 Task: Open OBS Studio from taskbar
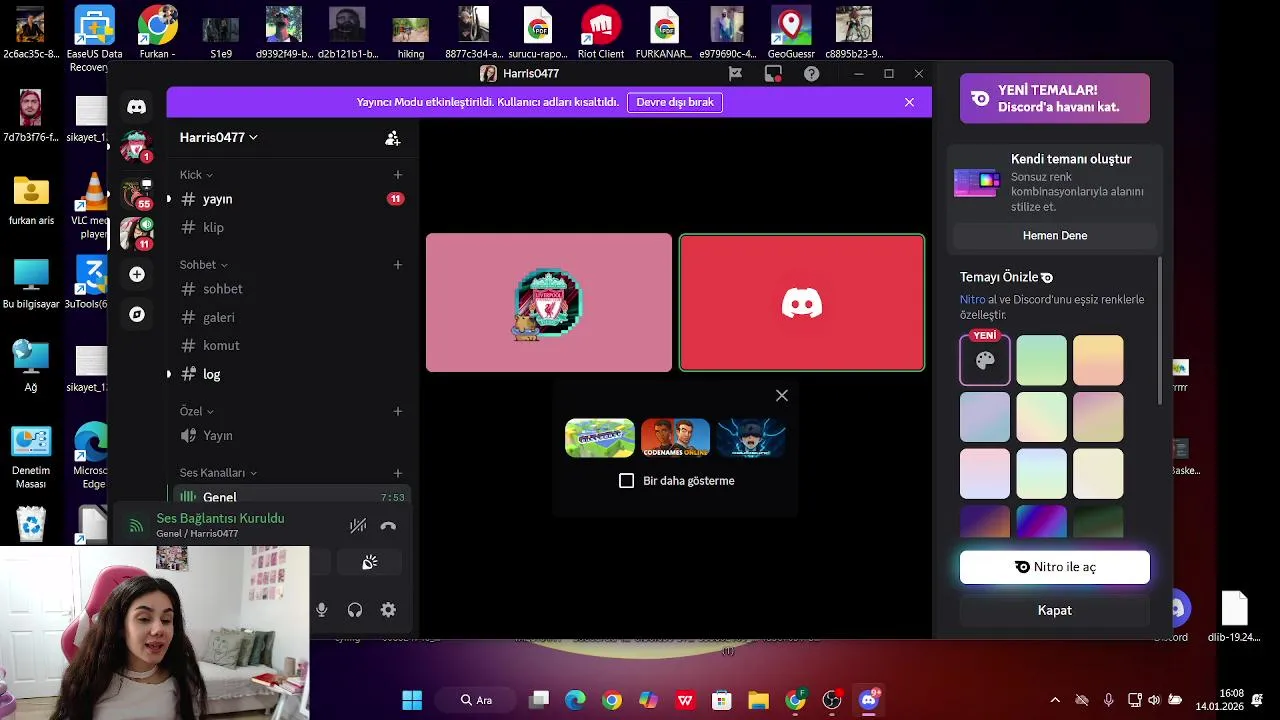coord(831,700)
